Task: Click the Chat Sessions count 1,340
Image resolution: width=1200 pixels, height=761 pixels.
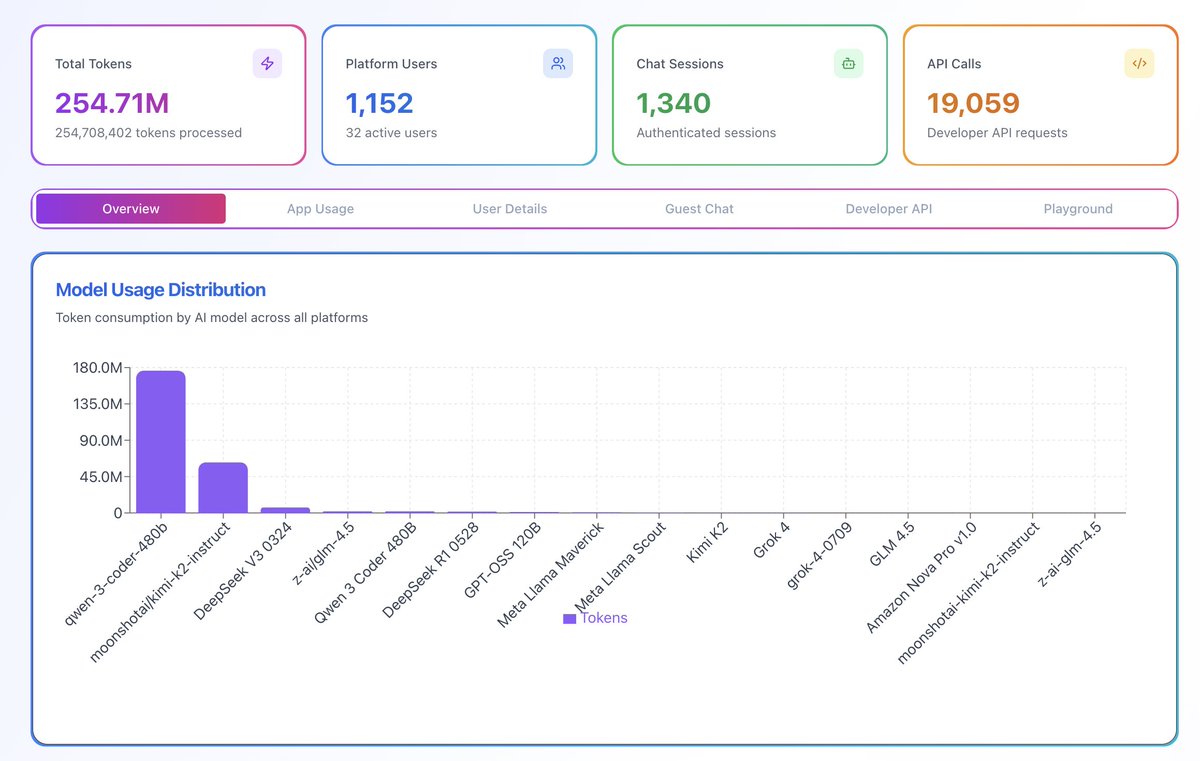Action: click(x=675, y=102)
